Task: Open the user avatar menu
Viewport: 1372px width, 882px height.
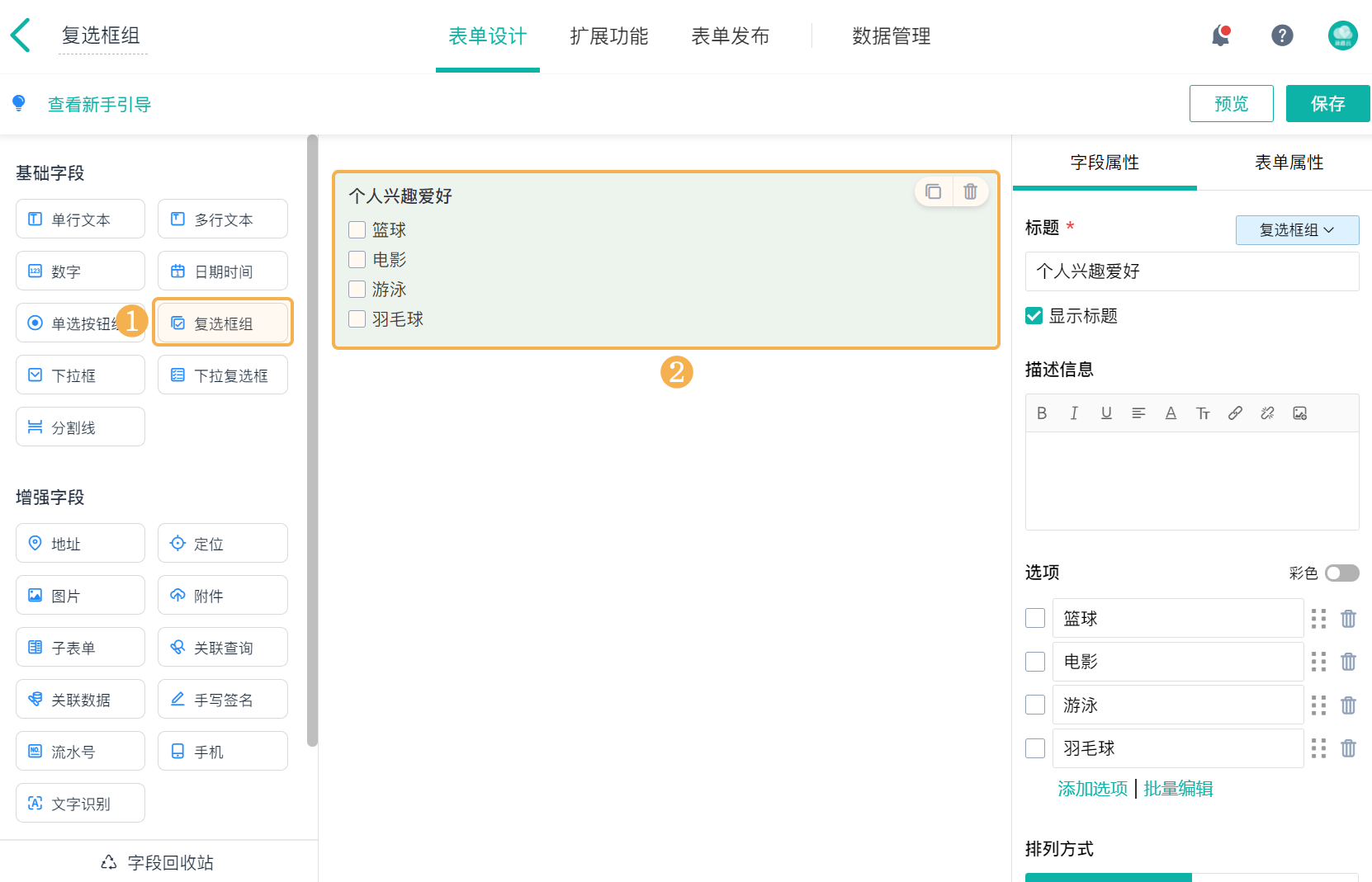Action: 1343,35
